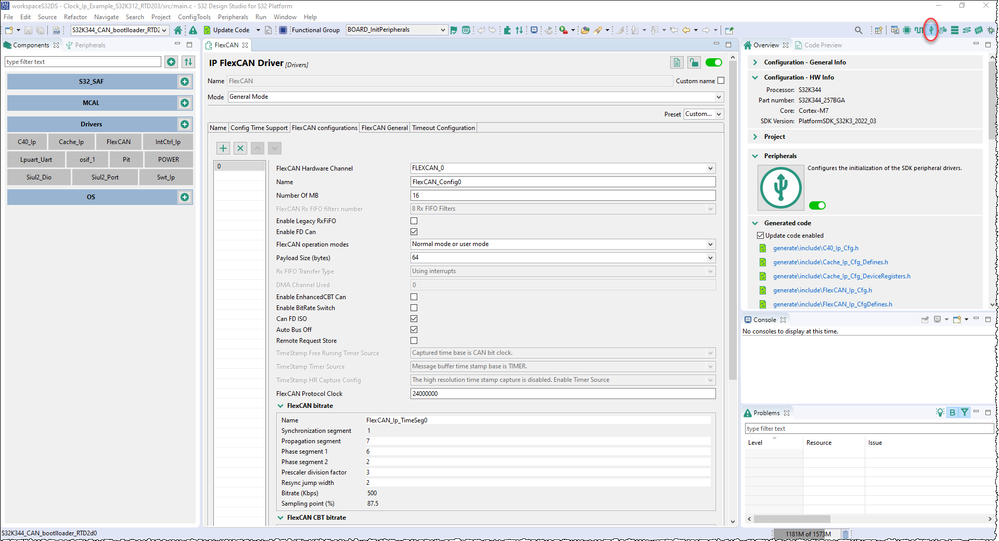Viewport: 999px width, 541px height.
Task: Click the New wizard icon in toolbar
Action: [x=9, y=30]
